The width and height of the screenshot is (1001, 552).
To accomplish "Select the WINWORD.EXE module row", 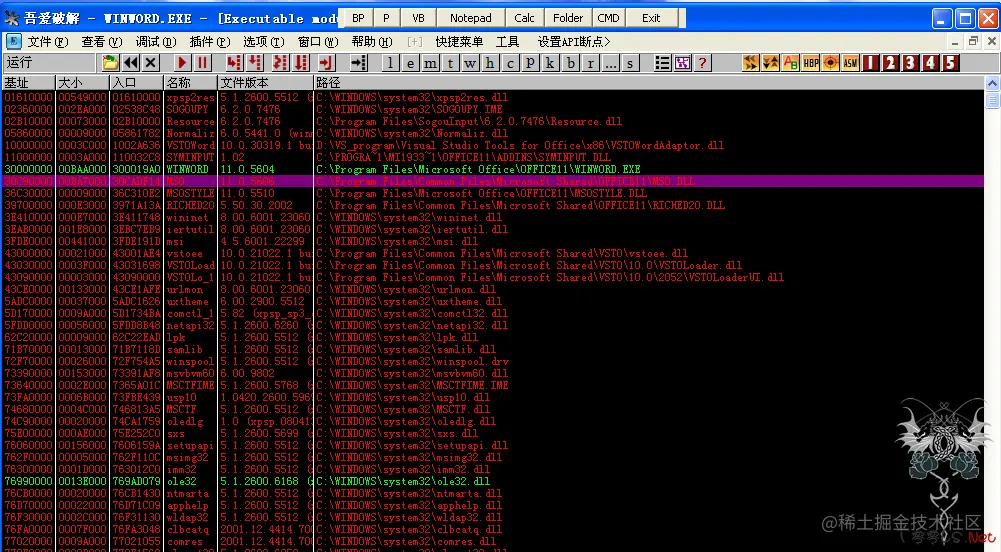I will click(x=492, y=169).
